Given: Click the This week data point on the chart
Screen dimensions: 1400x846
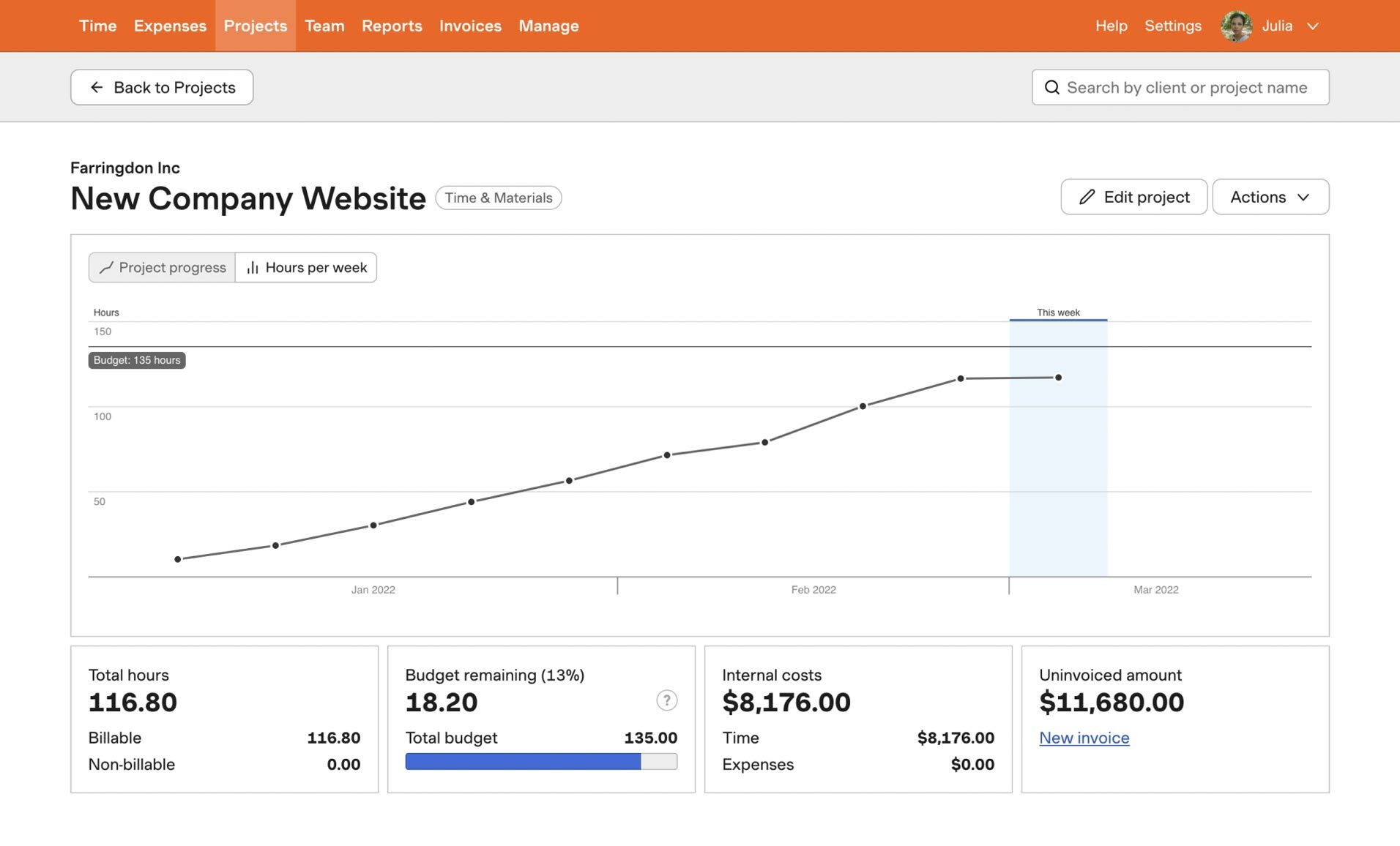Looking at the screenshot, I should [x=1058, y=378].
